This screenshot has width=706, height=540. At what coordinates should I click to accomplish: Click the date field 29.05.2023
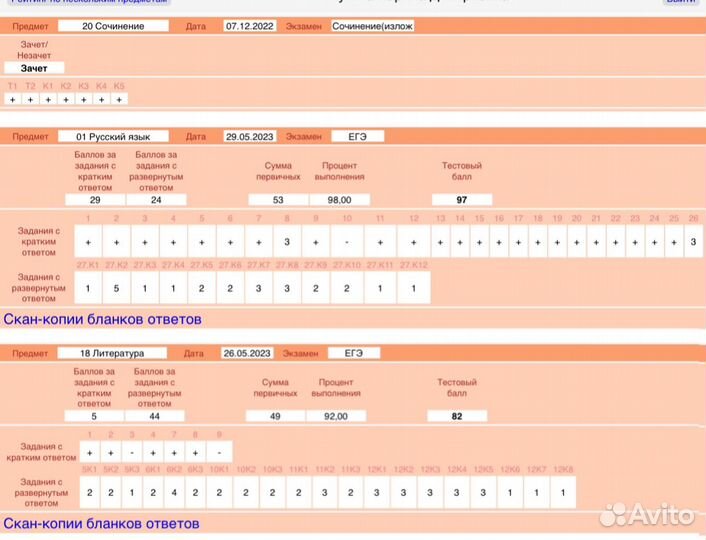click(x=250, y=136)
